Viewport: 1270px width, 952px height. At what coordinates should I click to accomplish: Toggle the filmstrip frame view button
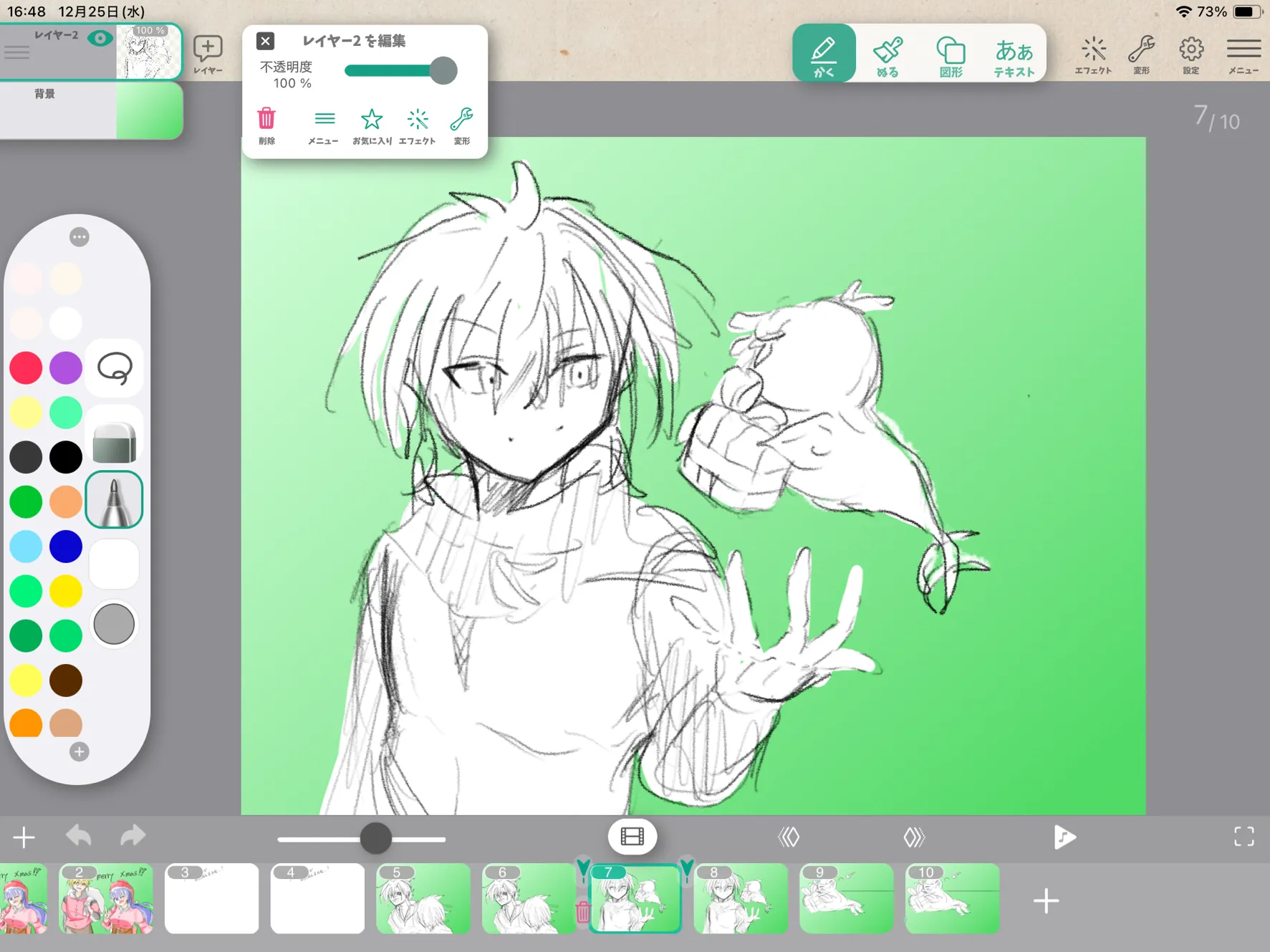pyautogui.click(x=632, y=837)
